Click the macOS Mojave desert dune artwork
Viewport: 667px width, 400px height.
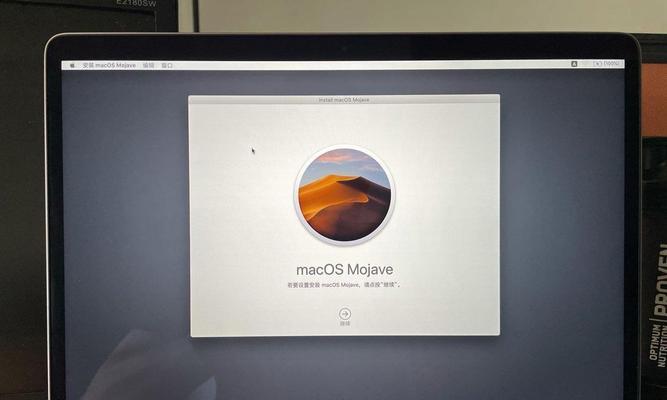(x=345, y=195)
